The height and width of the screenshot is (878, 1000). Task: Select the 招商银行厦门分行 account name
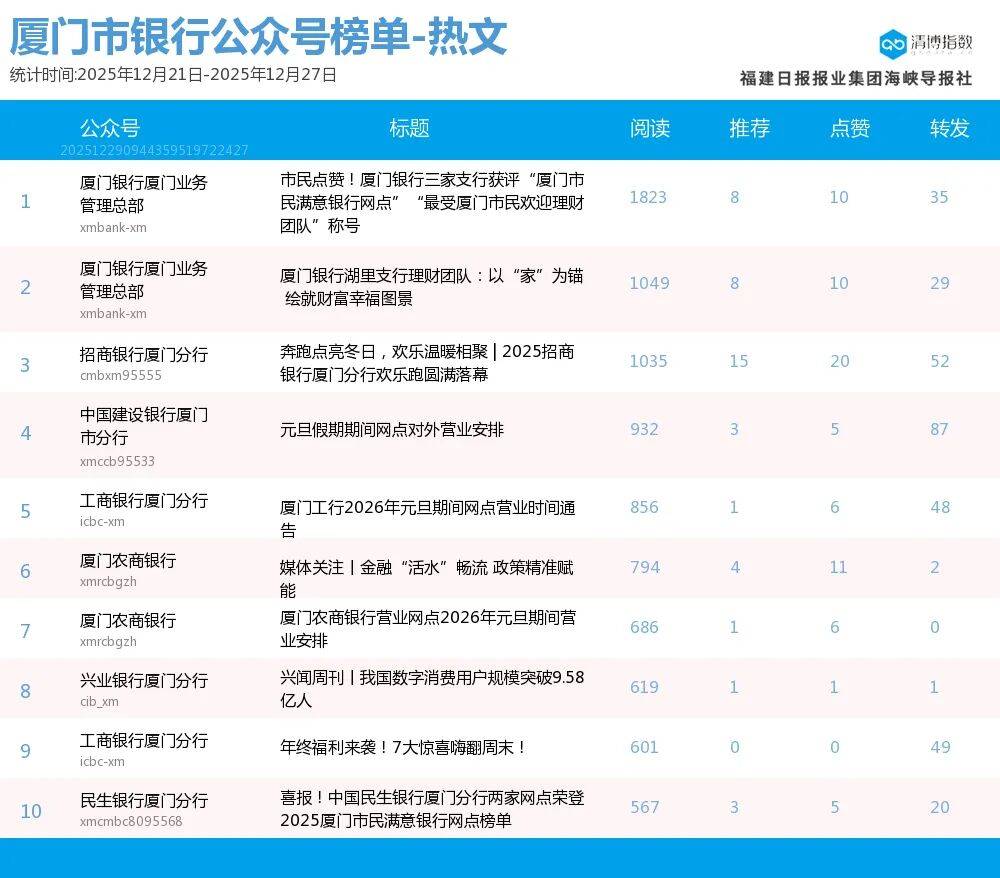click(x=144, y=355)
